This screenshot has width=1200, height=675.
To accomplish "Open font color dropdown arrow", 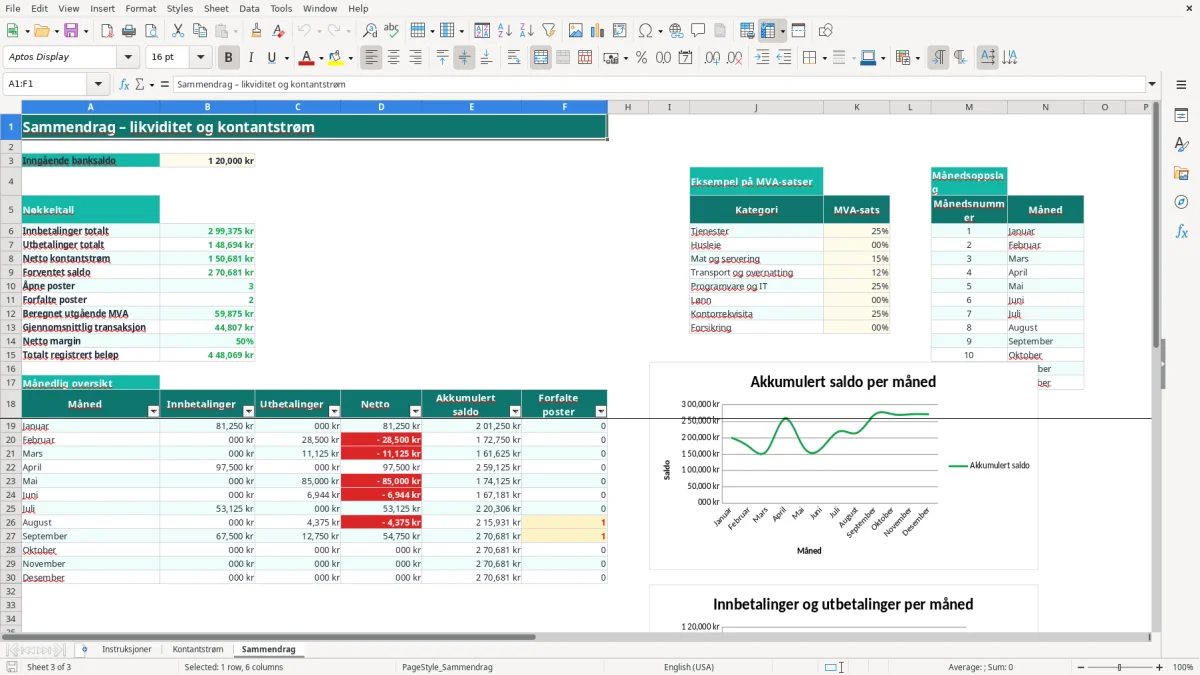I will (x=321, y=58).
